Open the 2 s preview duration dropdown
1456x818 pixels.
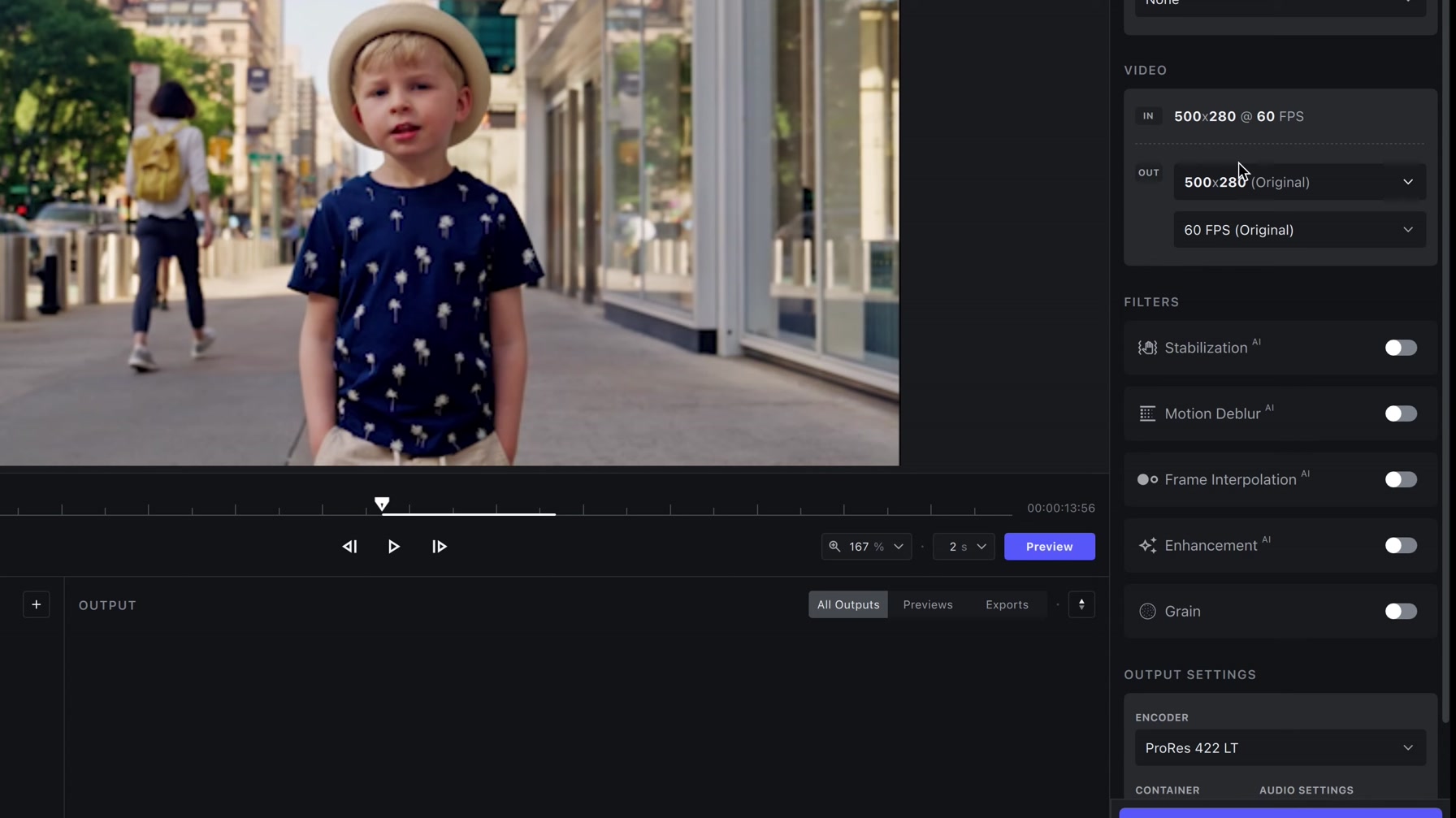click(x=964, y=547)
